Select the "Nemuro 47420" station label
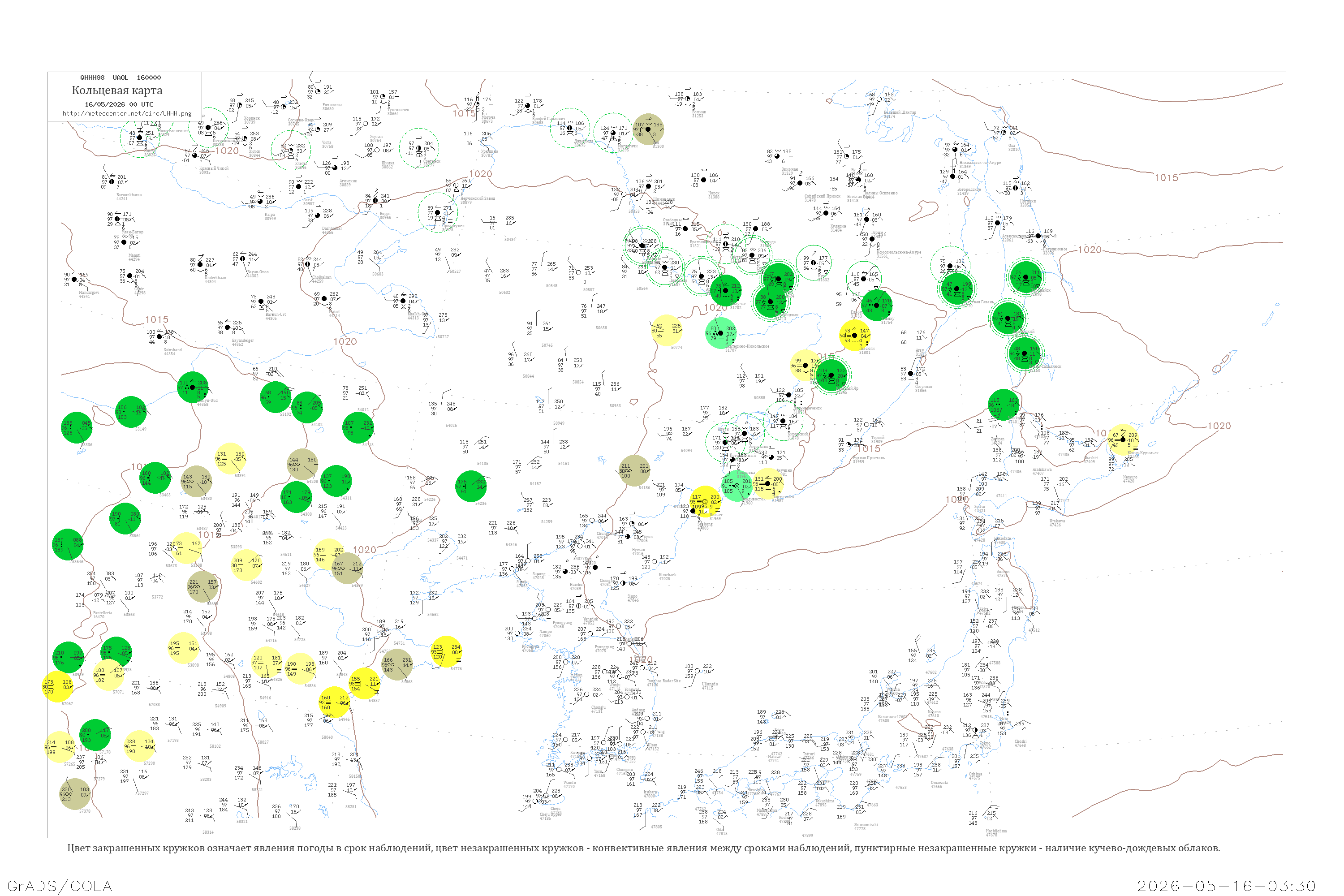Screen dimensions: 1344x896 click(1130, 479)
